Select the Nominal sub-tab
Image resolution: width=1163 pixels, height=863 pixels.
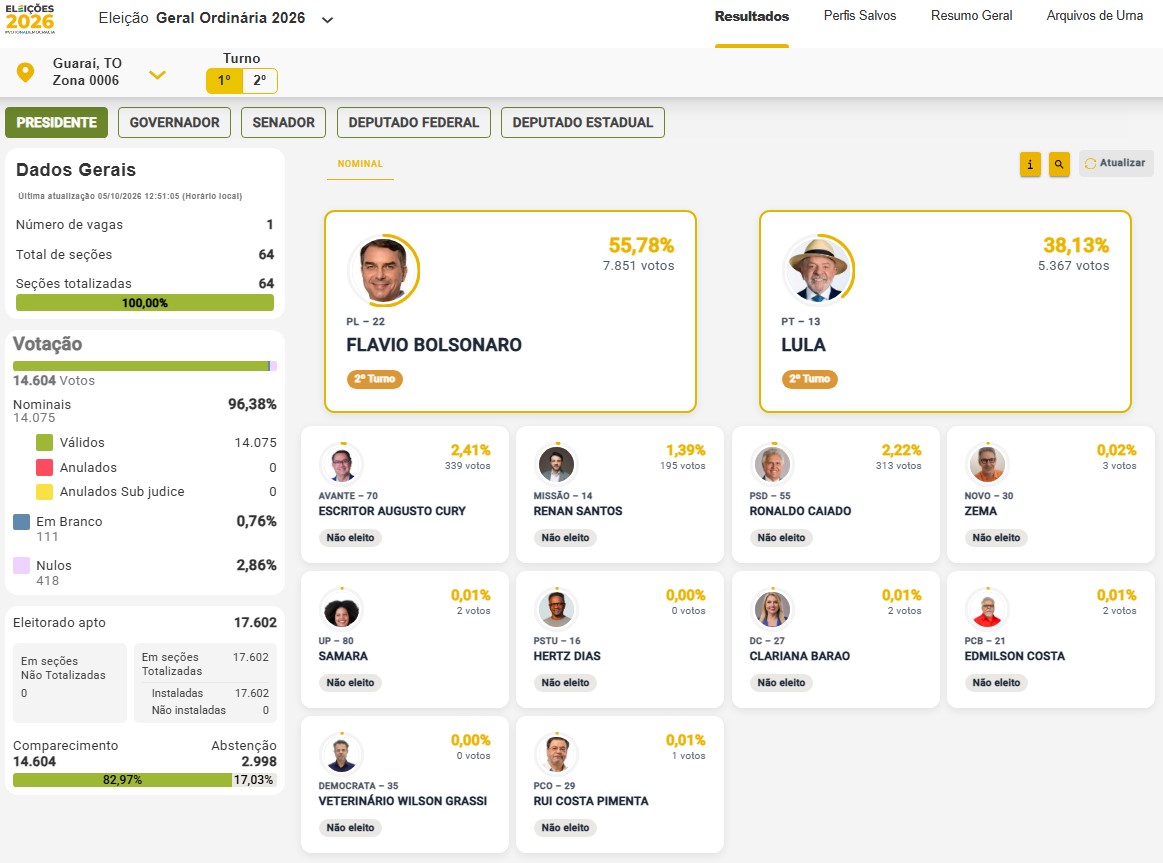click(x=360, y=164)
